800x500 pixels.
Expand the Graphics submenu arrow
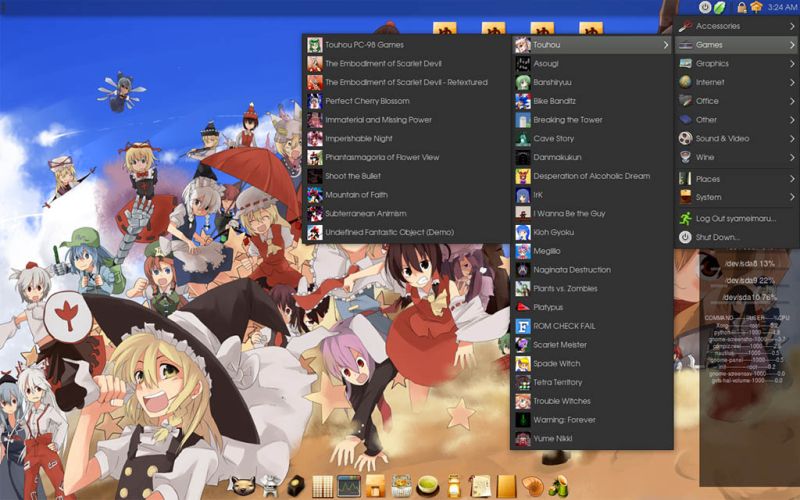[x=792, y=64]
